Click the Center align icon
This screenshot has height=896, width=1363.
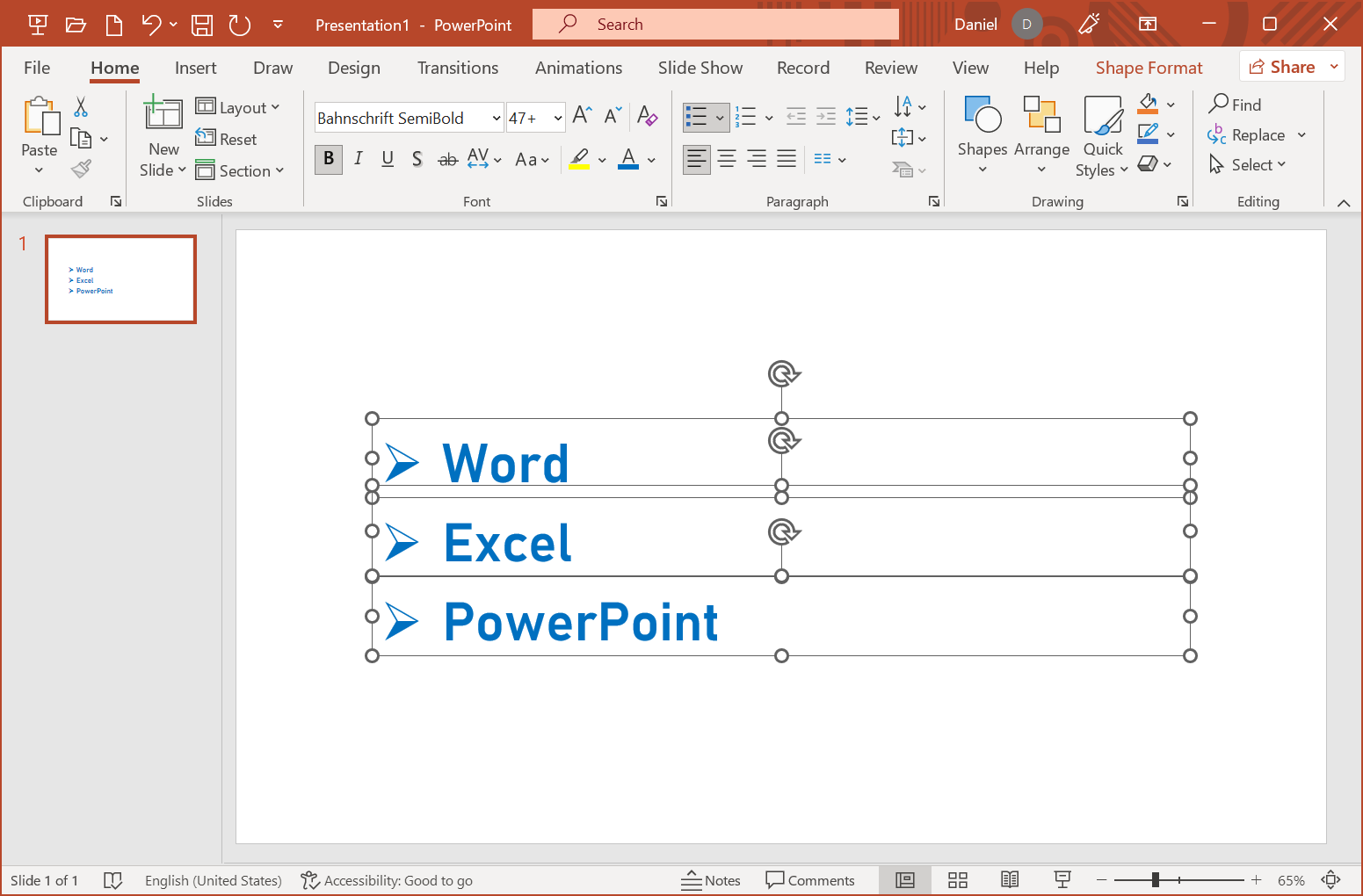[727, 159]
